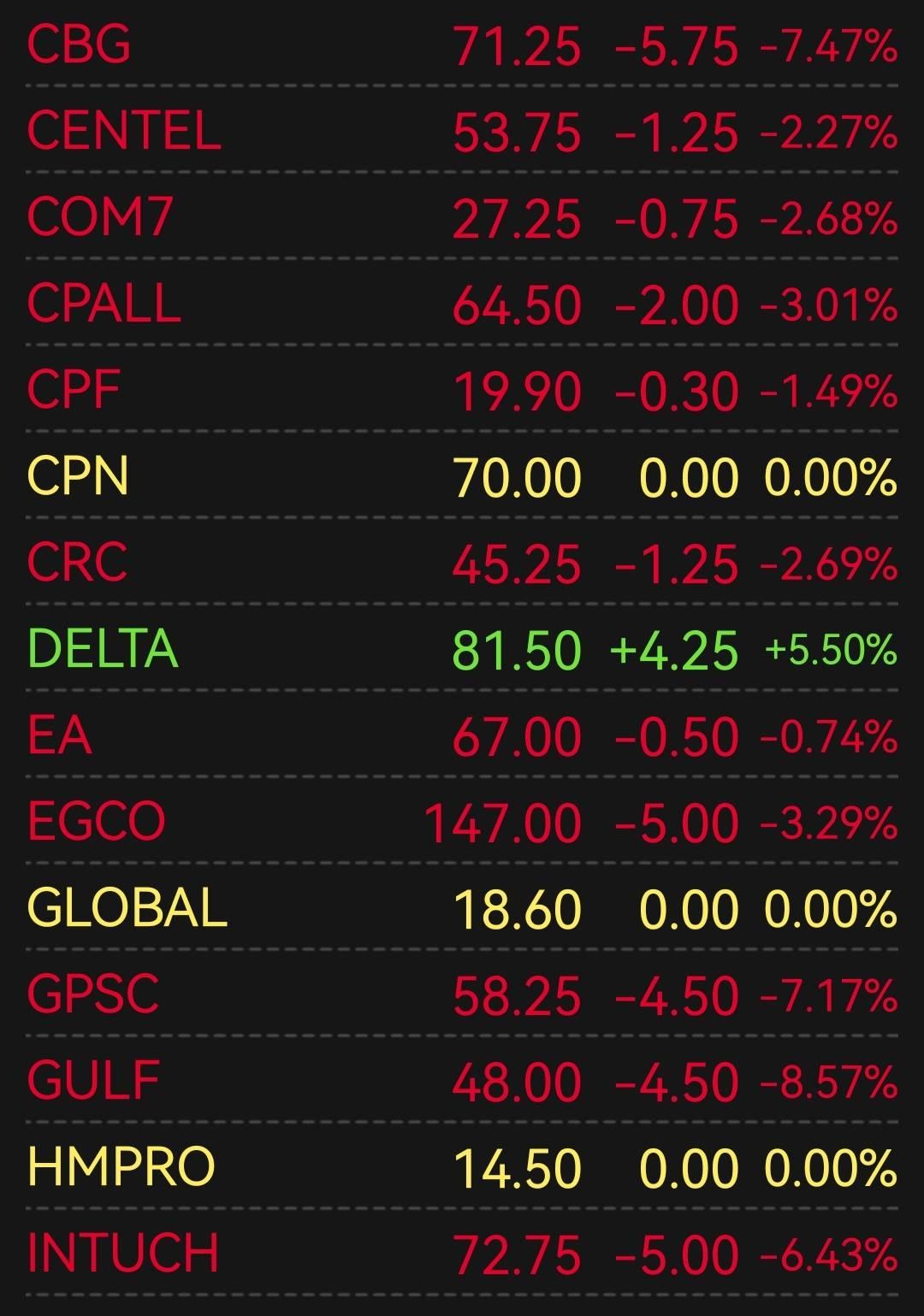Screen dimensions: 924x1316
Task: Click the GPSC stock symbol
Action: pyautogui.click(x=93, y=994)
